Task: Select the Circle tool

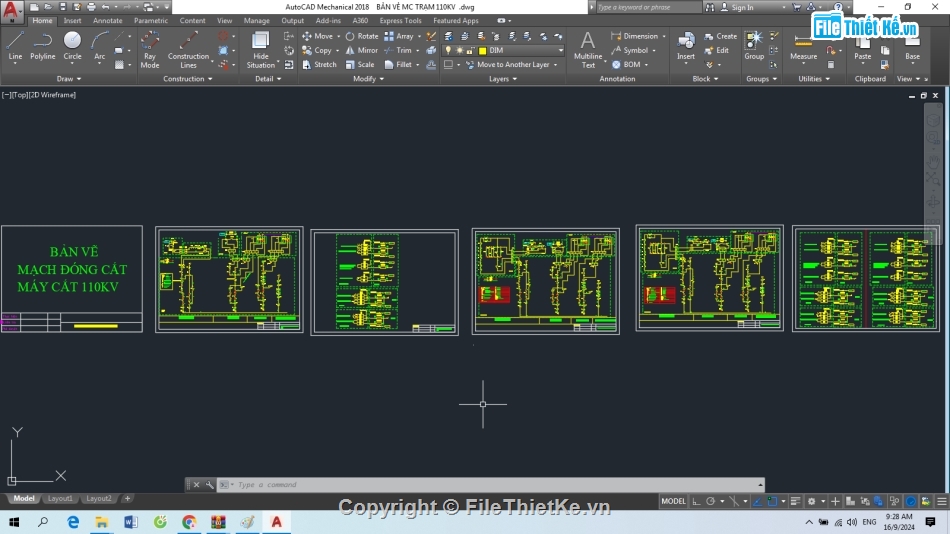Action: [72, 46]
